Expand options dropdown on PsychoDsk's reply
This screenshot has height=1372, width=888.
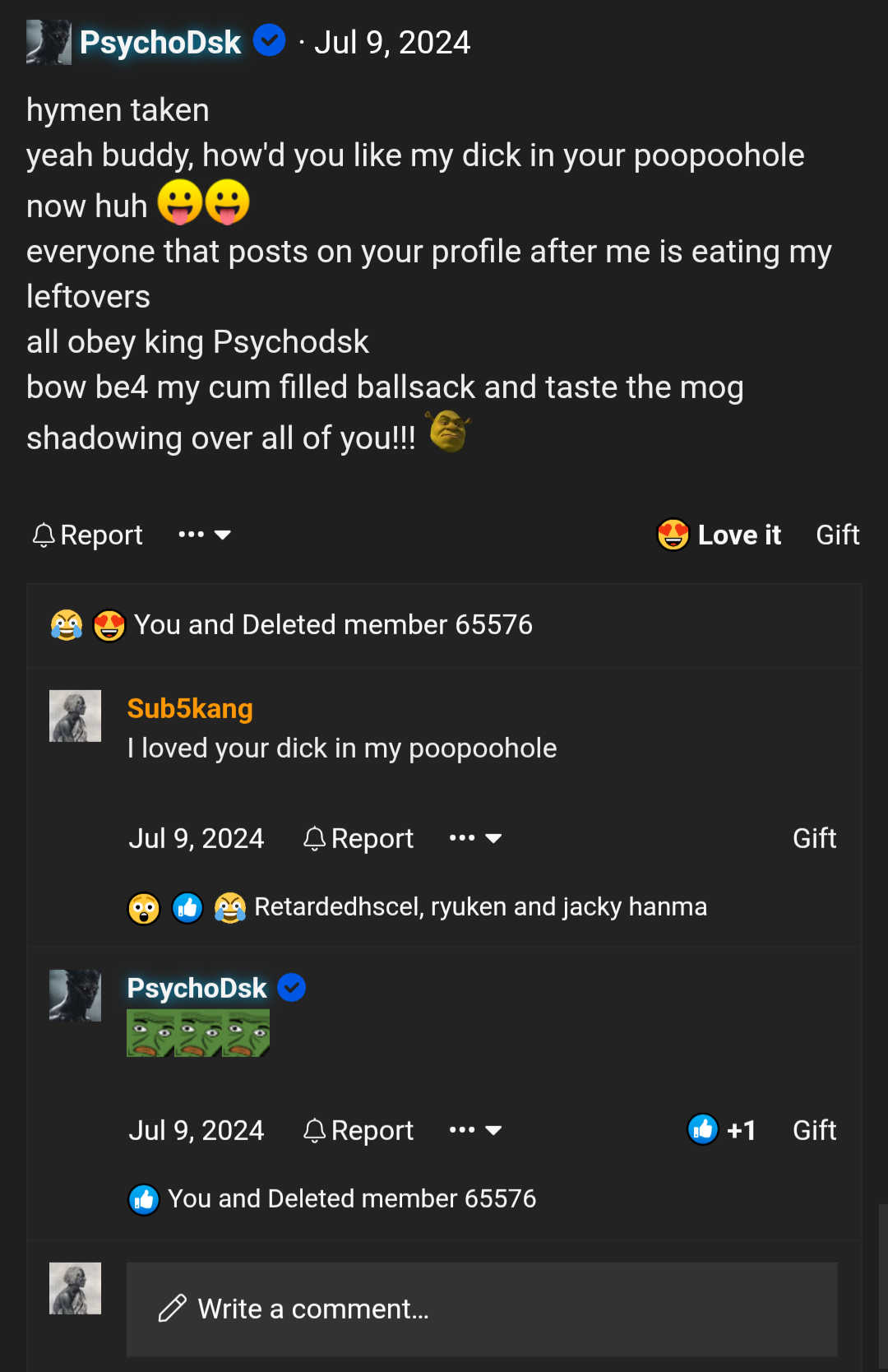[475, 1131]
